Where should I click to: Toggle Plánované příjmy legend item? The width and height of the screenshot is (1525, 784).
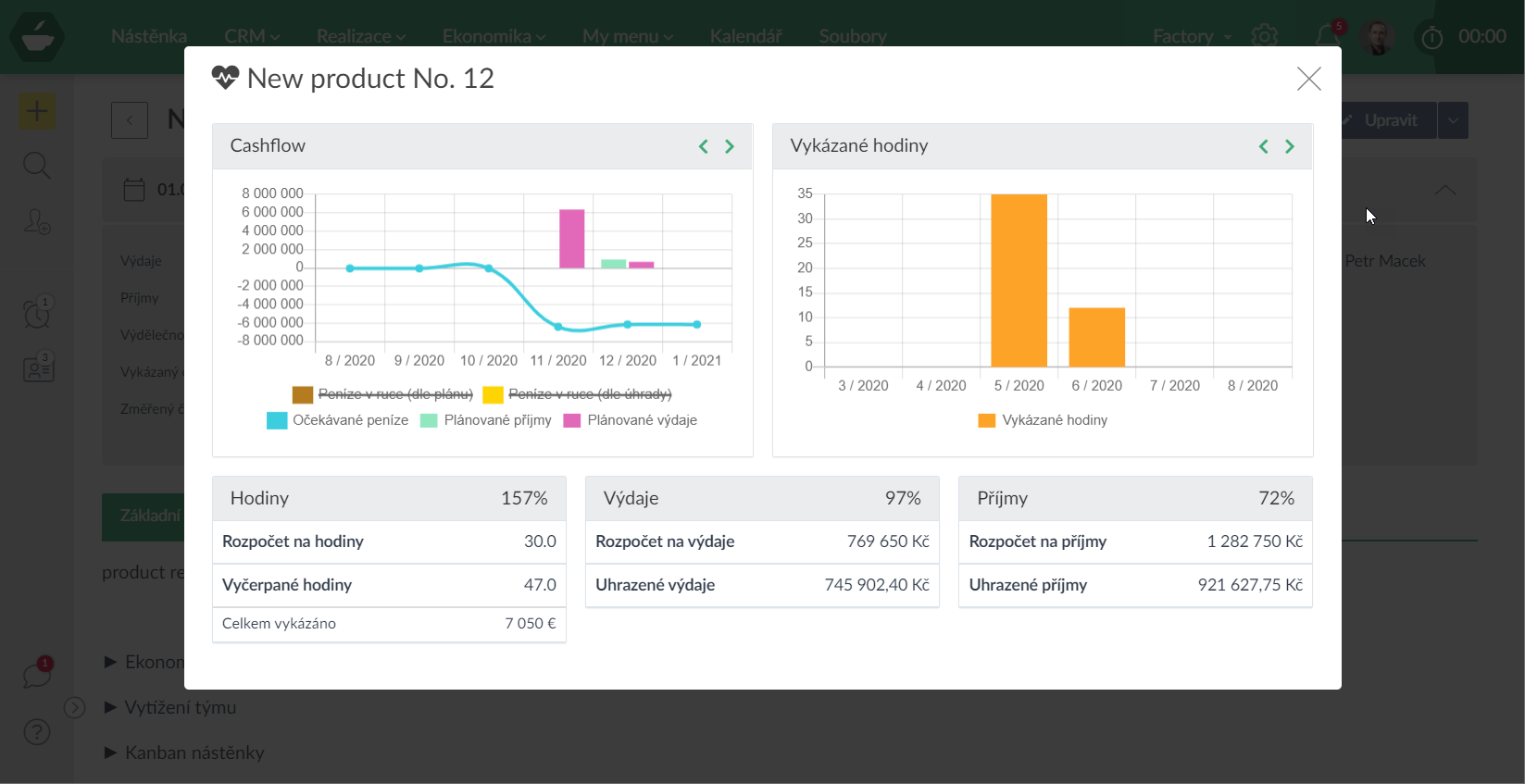click(x=486, y=420)
